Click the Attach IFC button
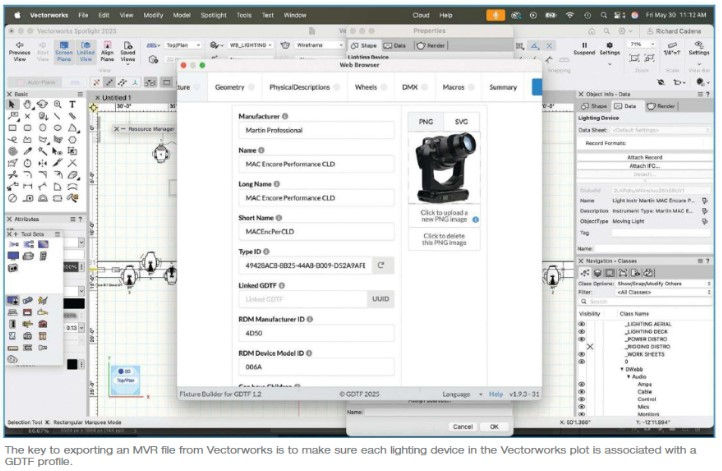Viewport: 722px width, 471px height. (645, 166)
